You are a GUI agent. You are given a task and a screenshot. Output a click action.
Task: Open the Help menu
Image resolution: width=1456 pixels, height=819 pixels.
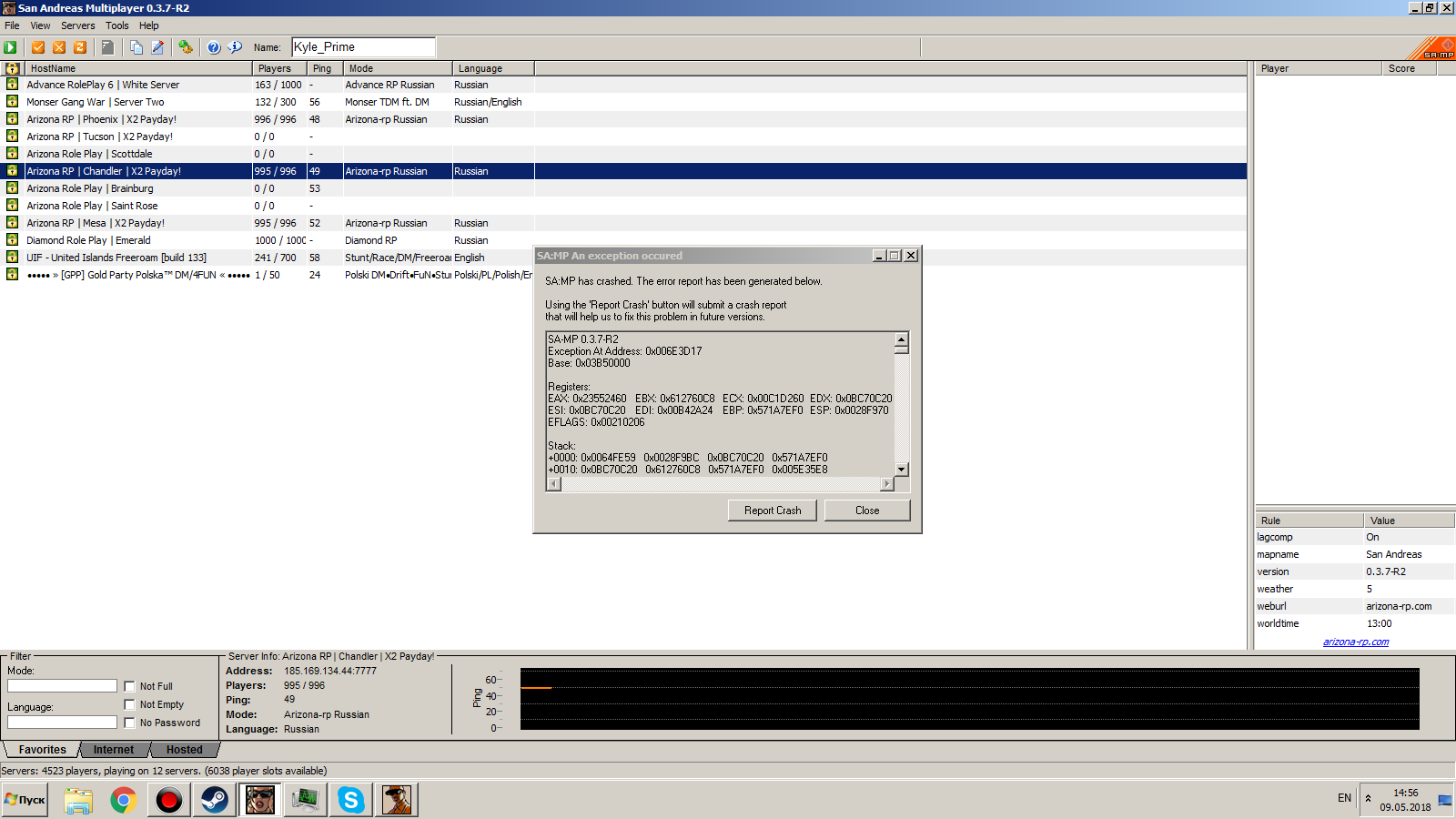click(x=149, y=25)
